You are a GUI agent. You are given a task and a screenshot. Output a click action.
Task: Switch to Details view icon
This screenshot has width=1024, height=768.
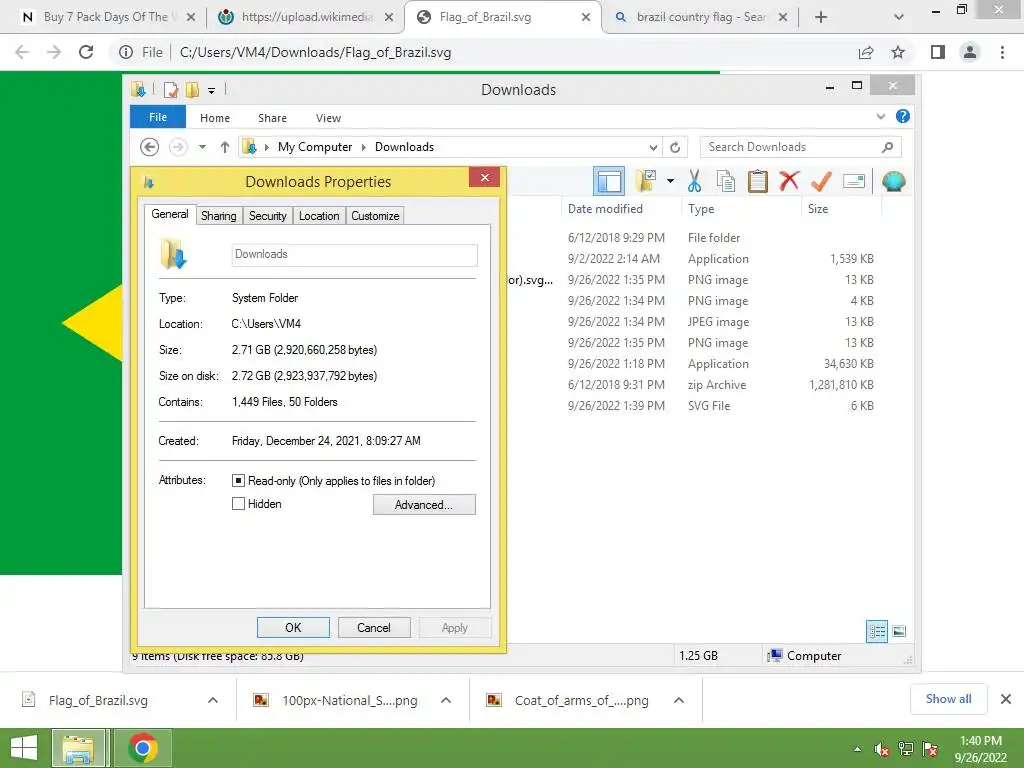pyautogui.click(x=877, y=631)
